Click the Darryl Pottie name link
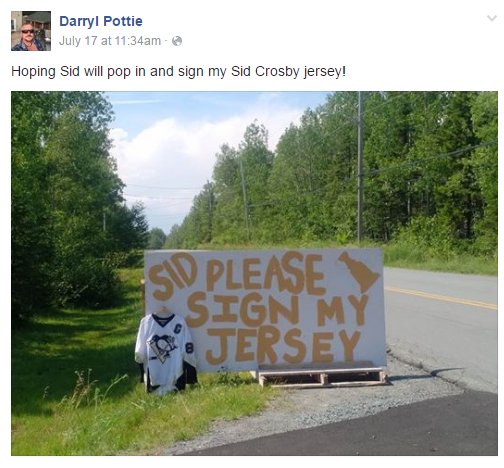This screenshot has height=468, width=504. point(101,21)
